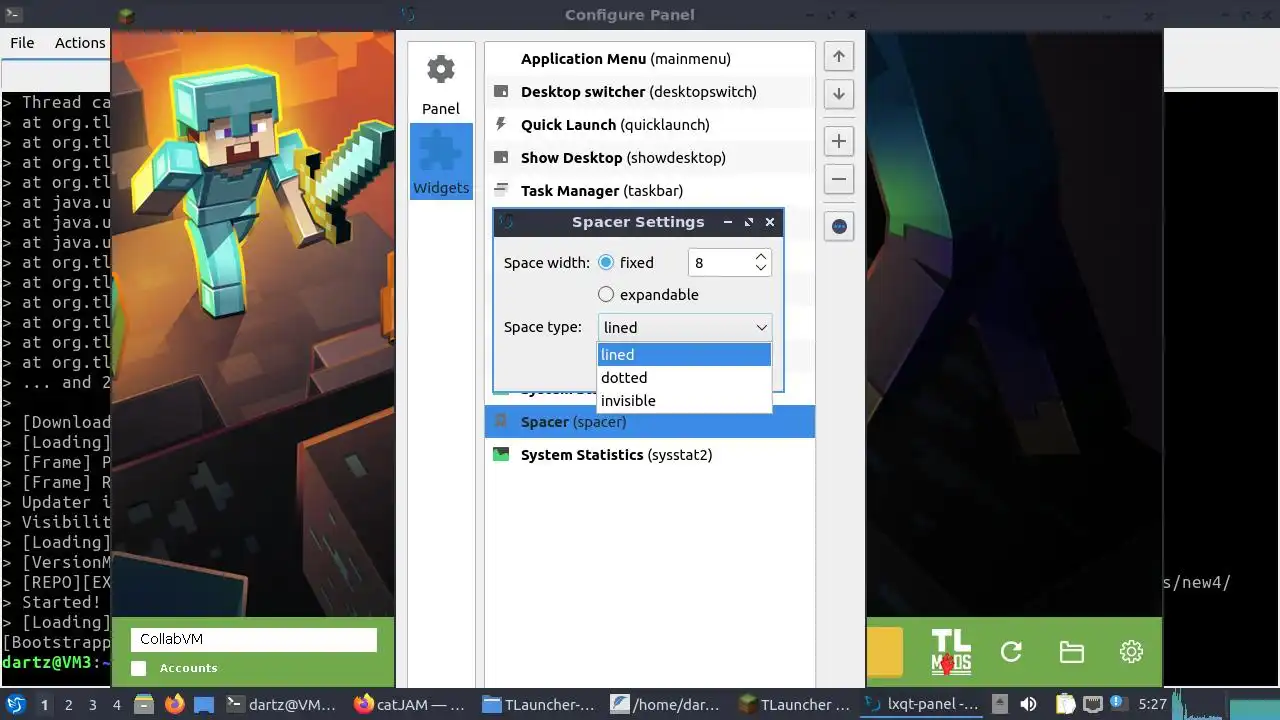Screen dimensions: 1280x720
Task: Click the CollabVM username field in TLauncher
Action: [x=253, y=640]
